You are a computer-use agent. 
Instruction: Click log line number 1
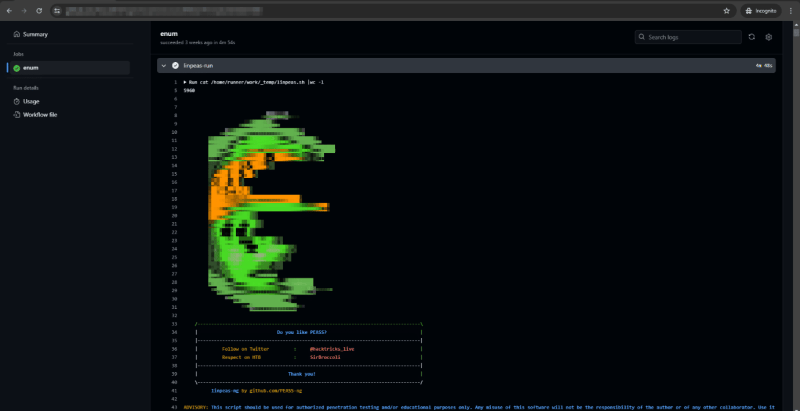click(x=175, y=82)
